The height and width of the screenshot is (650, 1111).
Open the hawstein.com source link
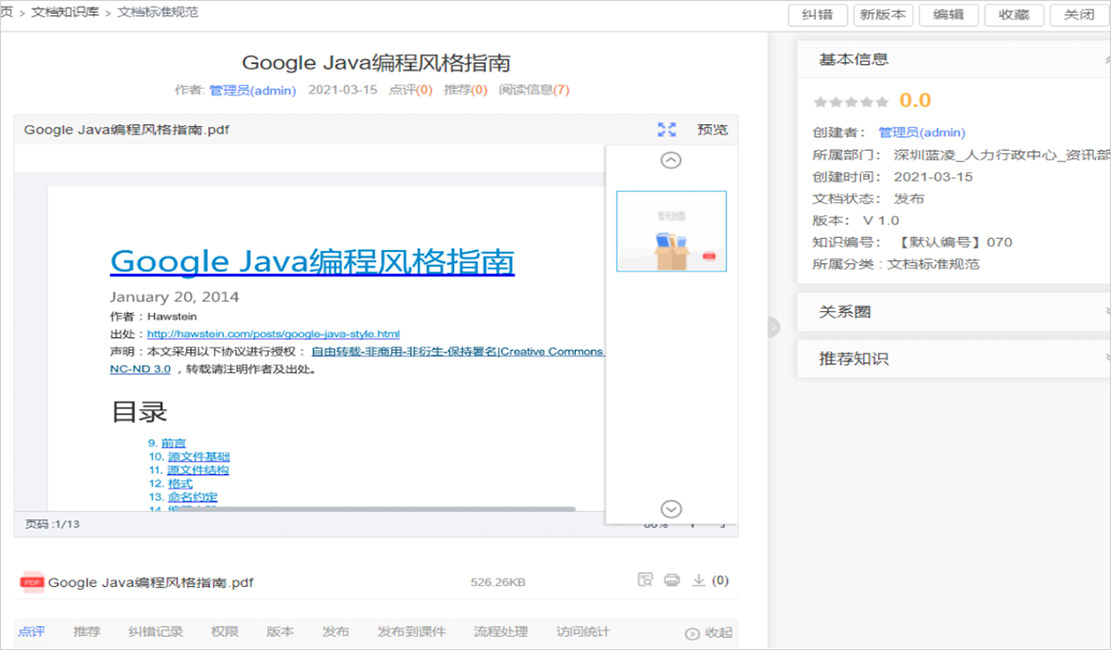coord(273,334)
